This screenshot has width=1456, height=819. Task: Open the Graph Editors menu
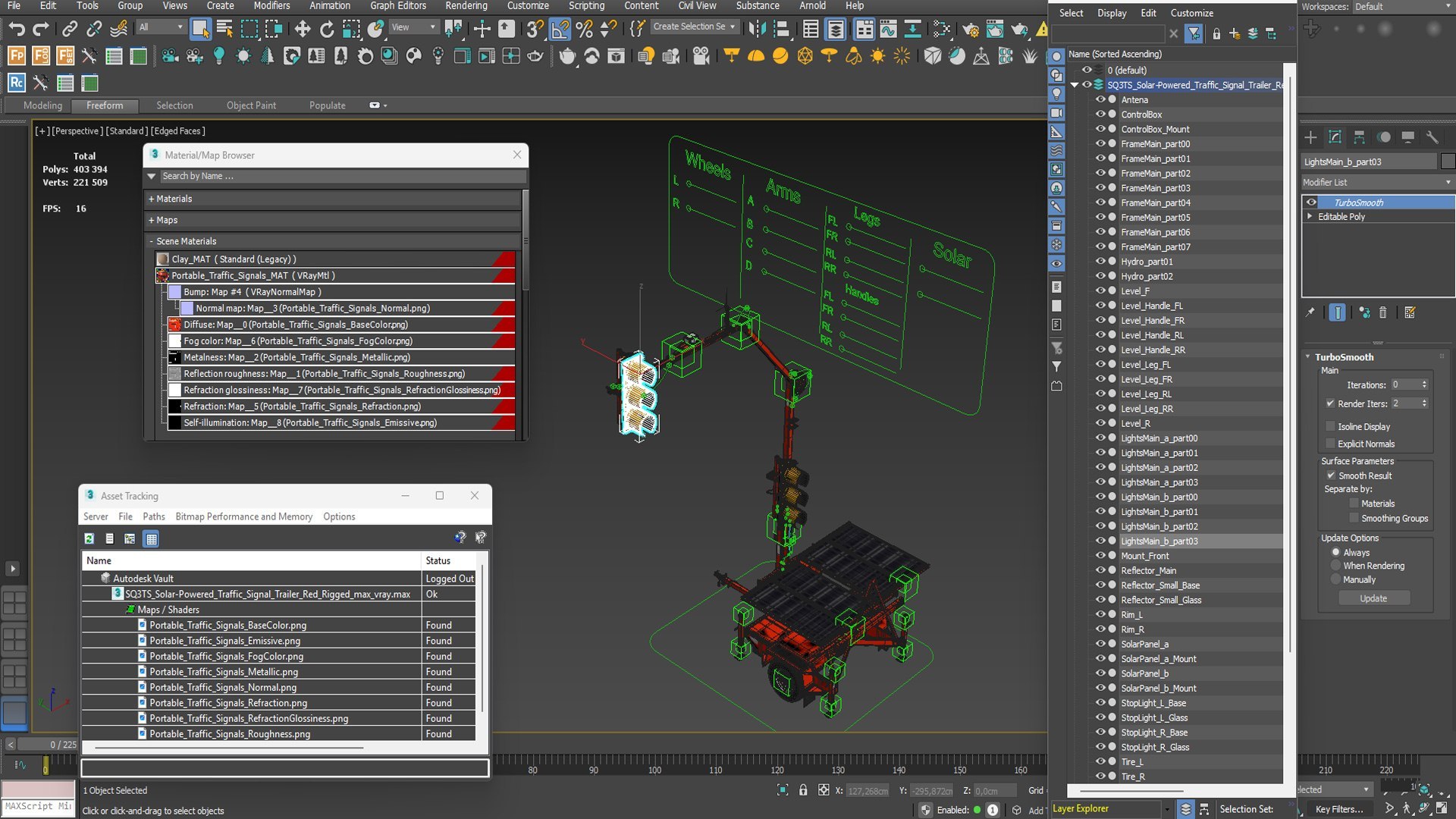click(398, 6)
